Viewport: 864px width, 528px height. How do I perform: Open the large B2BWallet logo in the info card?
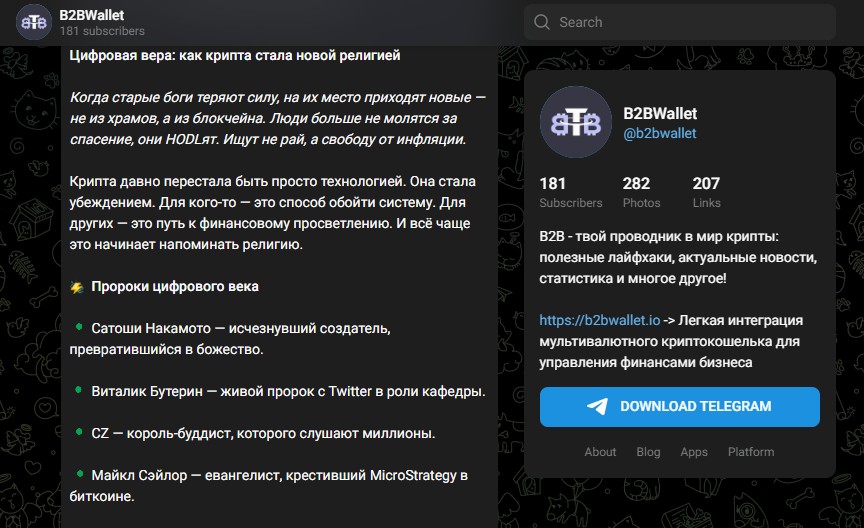tap(576, 122)
